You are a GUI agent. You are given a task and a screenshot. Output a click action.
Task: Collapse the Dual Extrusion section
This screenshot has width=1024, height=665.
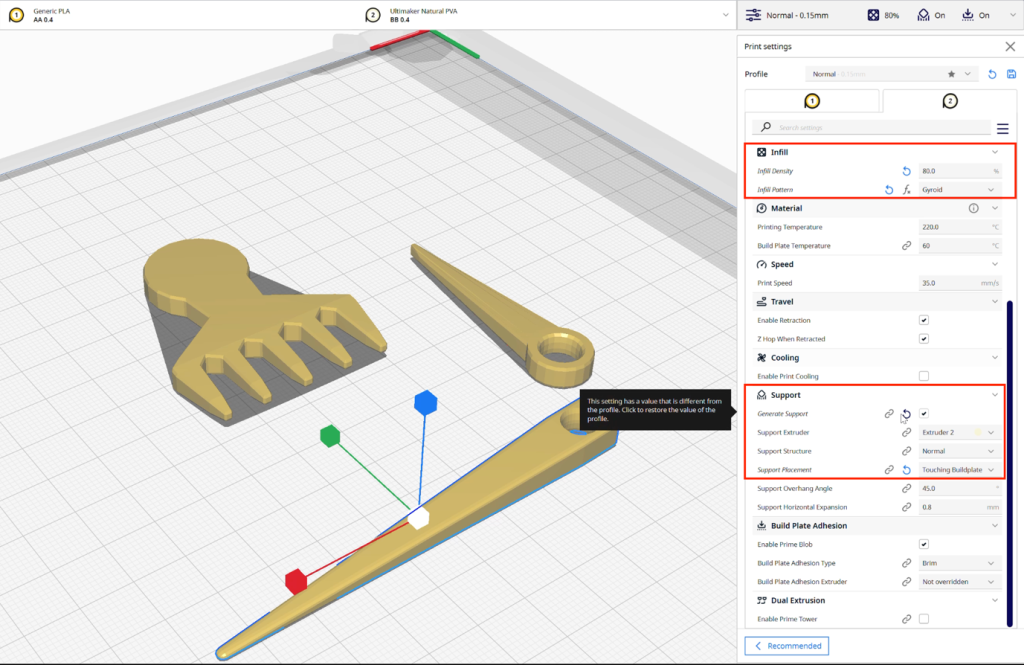995,600
